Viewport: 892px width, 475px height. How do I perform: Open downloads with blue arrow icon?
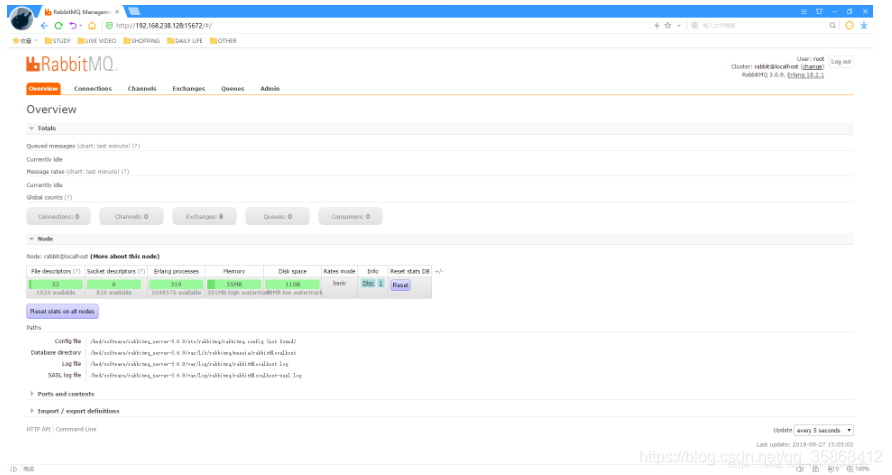point(864,26)
